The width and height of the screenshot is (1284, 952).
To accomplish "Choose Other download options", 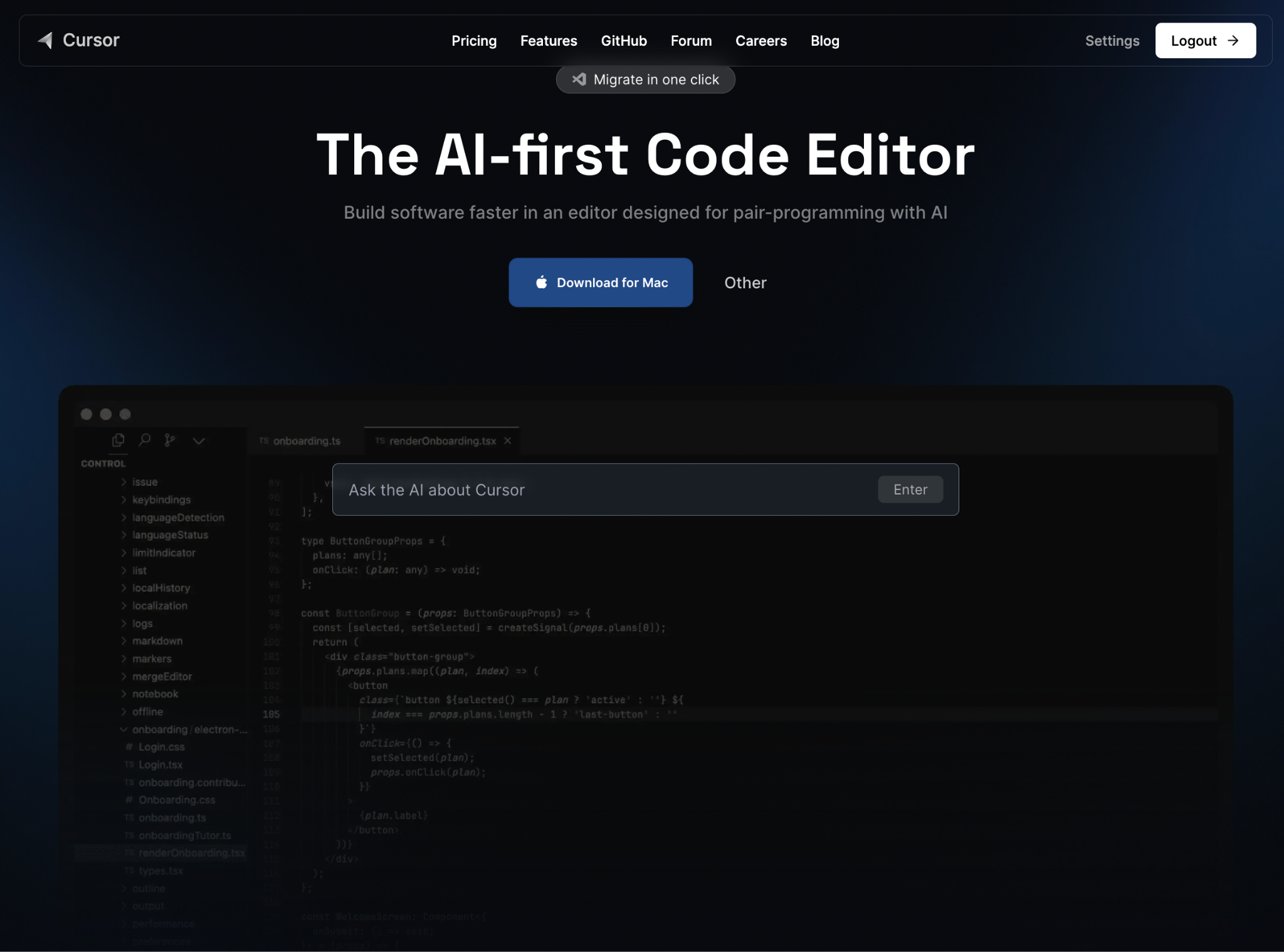I will click(x=745, y=283).
